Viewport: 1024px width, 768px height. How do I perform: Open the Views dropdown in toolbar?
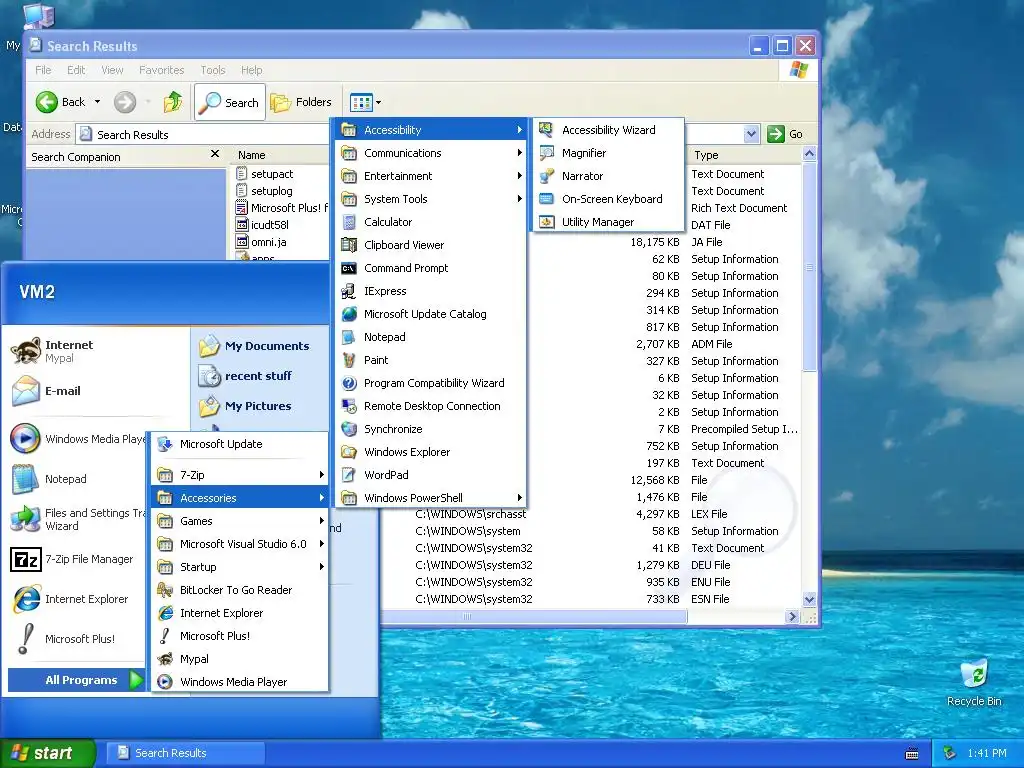pyautogui.click(x=365, y=102)
